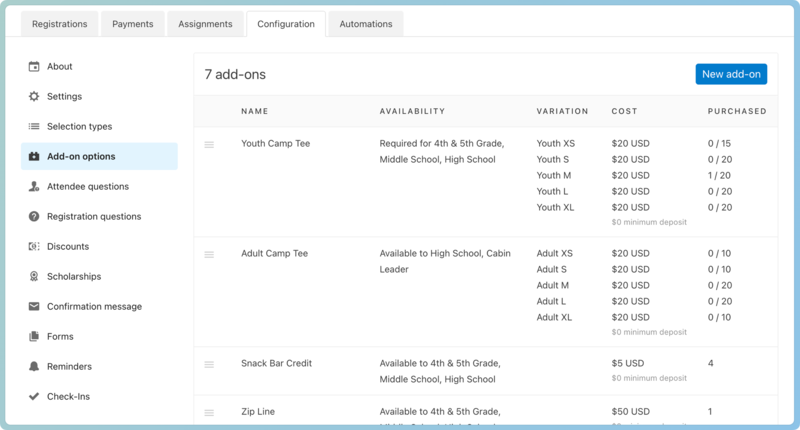
Task: Click the Attendee questions person icon
Action: pyautogui.click(x=34, y=187)
